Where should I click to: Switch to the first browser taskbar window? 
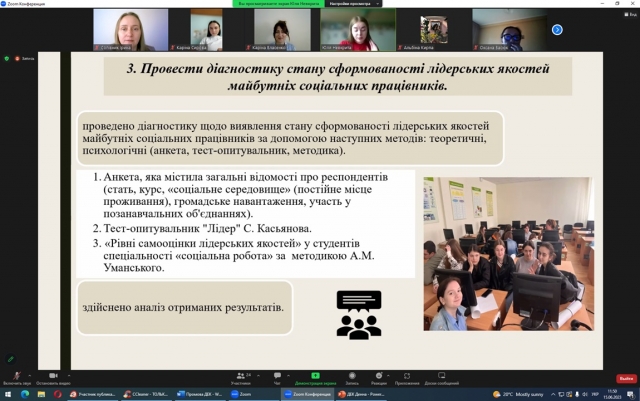[93, 394]
